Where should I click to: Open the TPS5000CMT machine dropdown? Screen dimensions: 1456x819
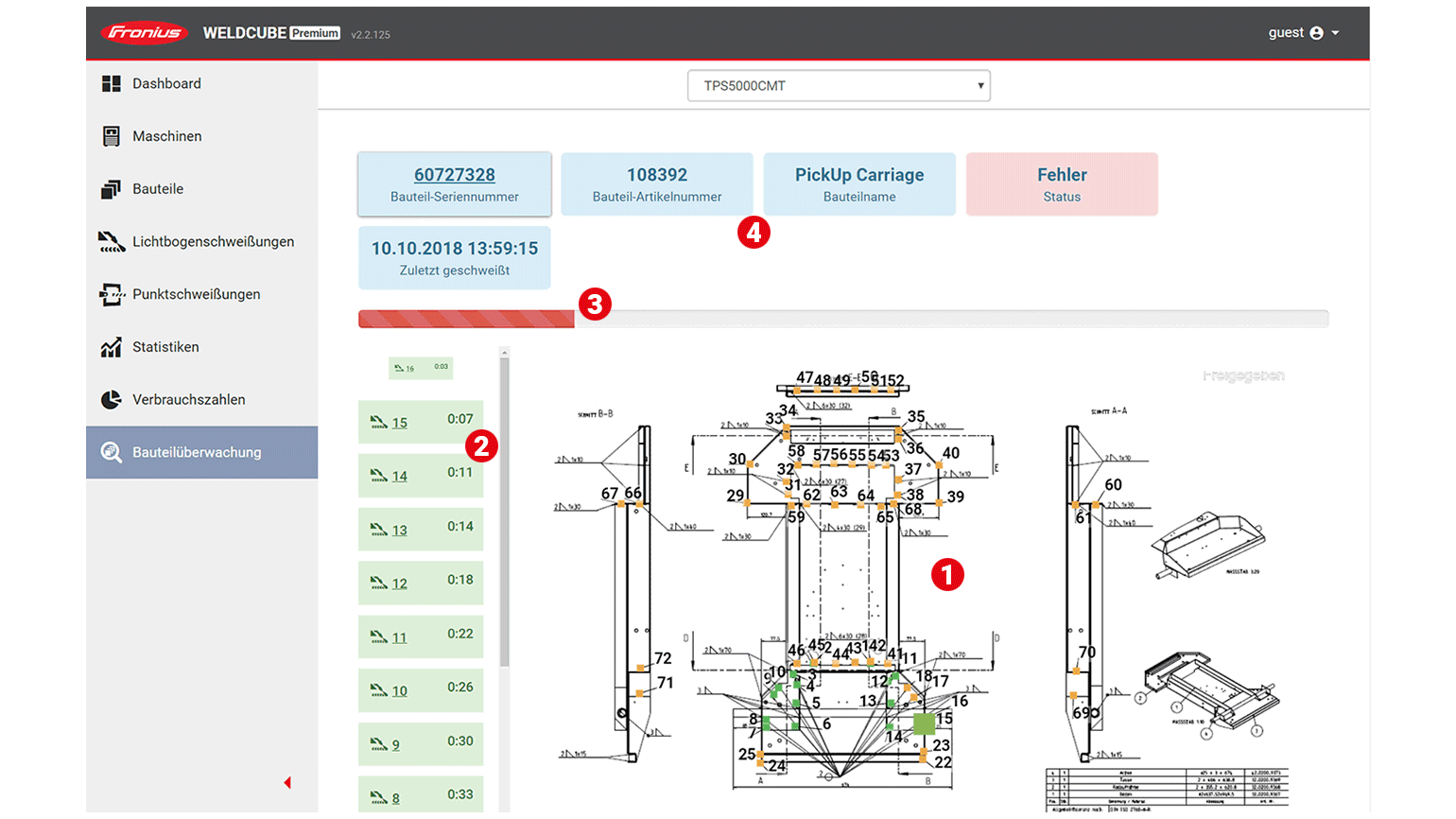coord(838,86)
